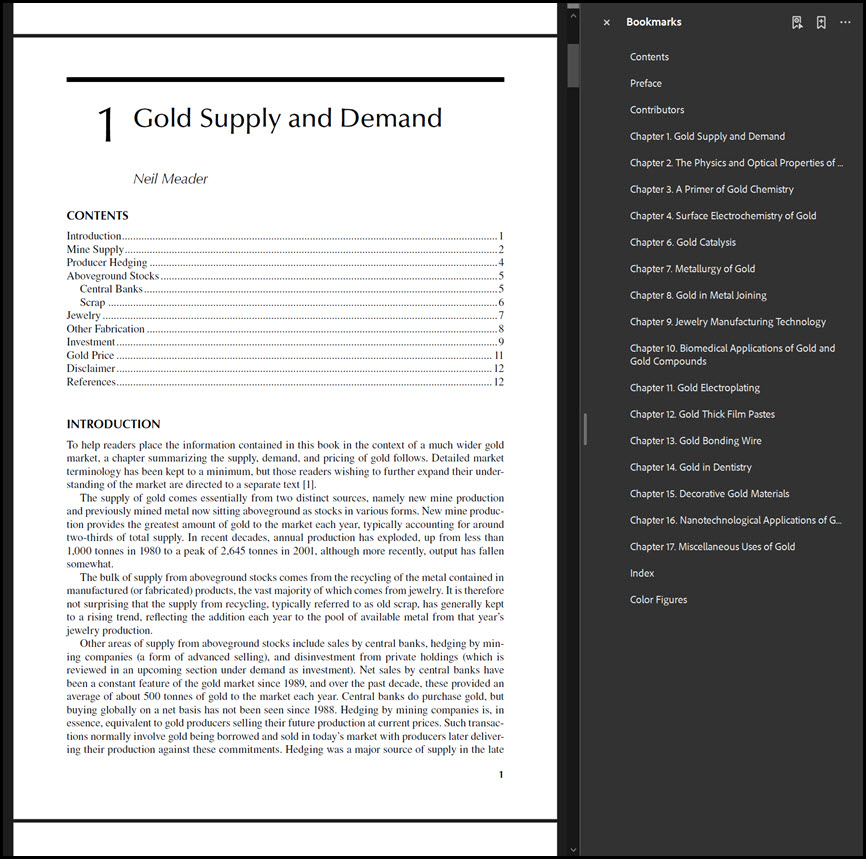Open the Contributors bookmark
Image resolution: width=866 pixels, height=859 pixels.
click(x=657, y=110)
